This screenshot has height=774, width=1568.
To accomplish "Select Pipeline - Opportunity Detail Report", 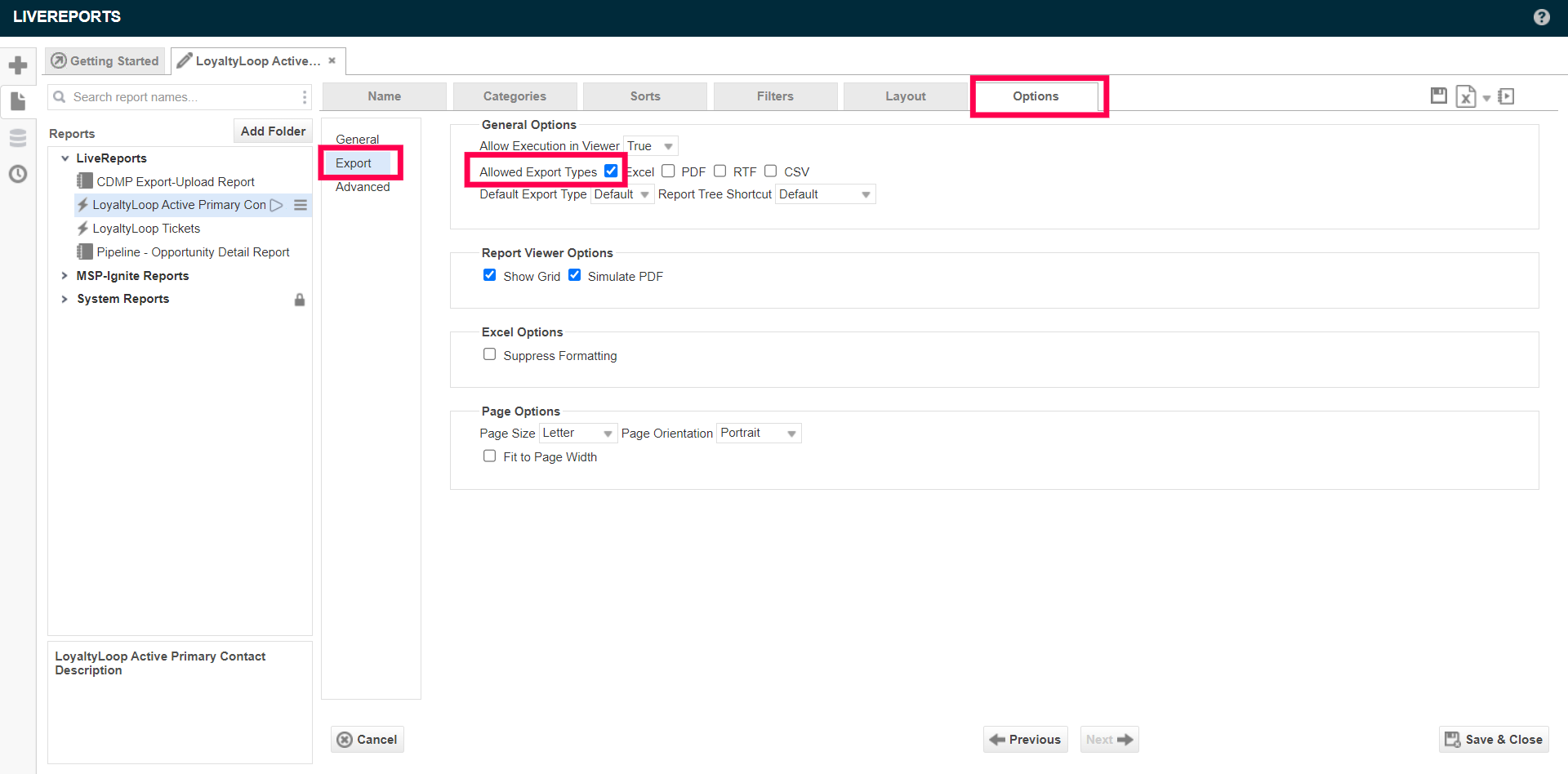I will 193,252.
